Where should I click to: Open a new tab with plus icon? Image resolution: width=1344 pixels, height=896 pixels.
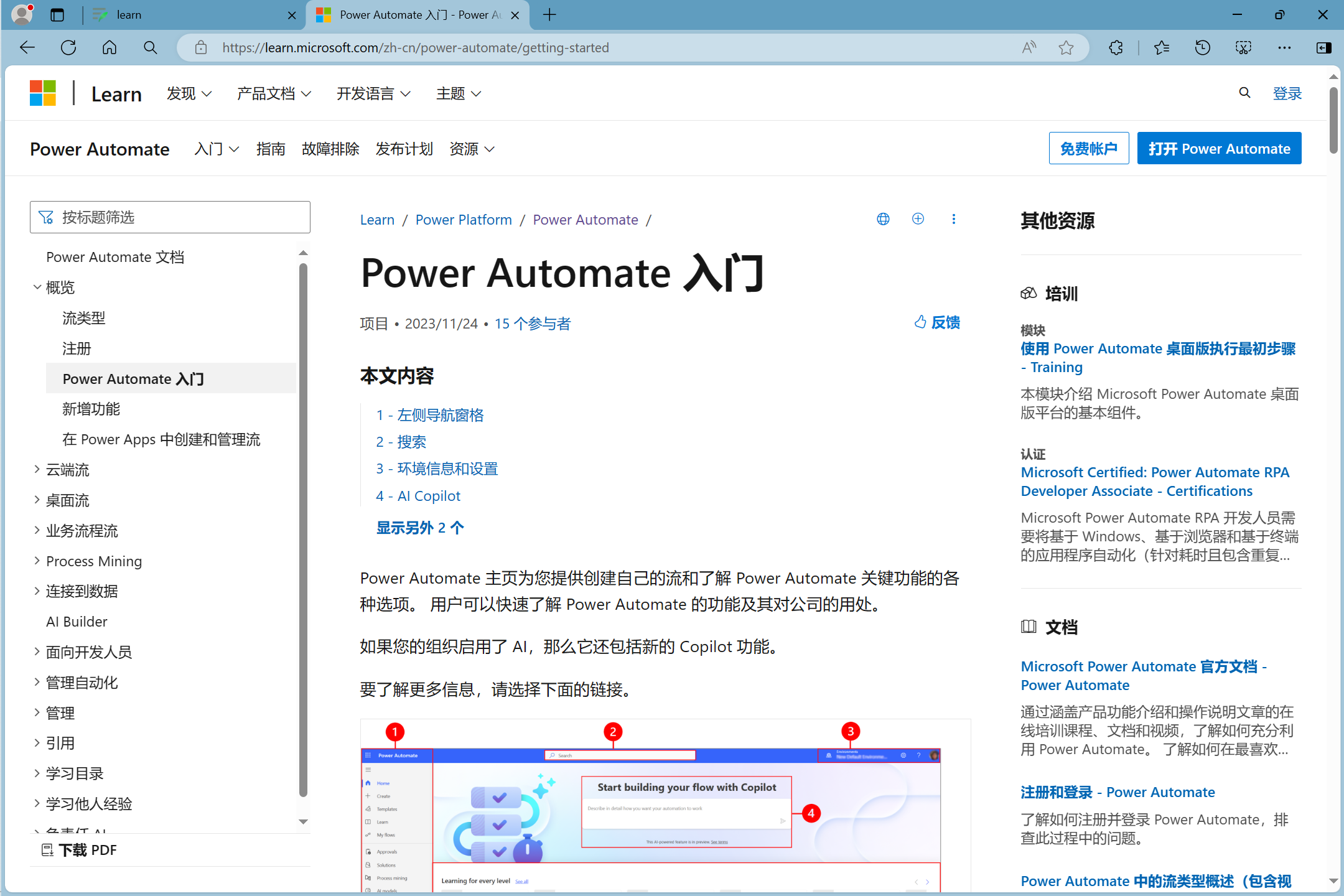(549, 15)
